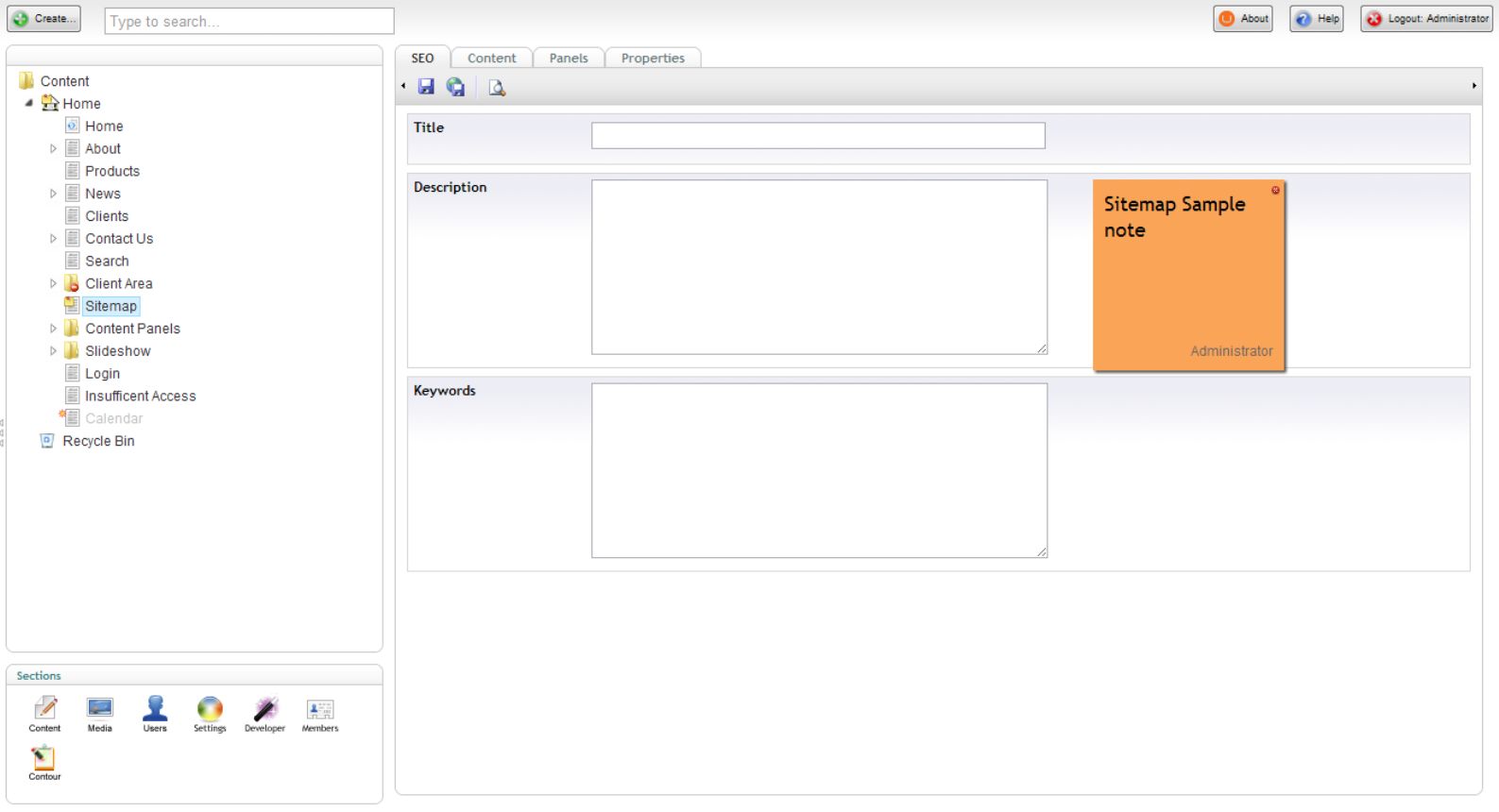Open the Help button
The width and height of the screenshot is (1499, 812).
1317,19
